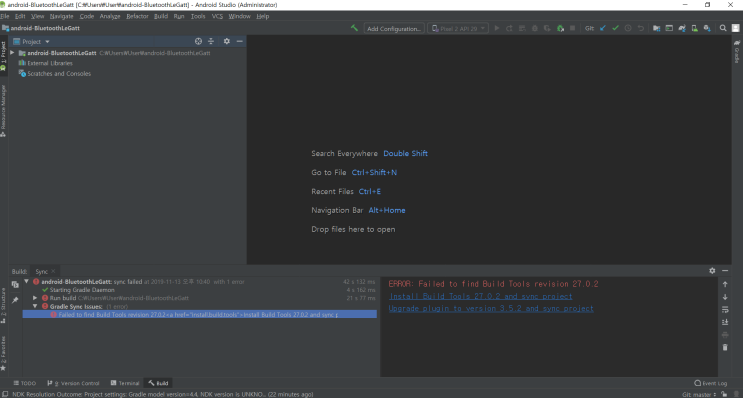743x398 pixels.
Task: Open the Build menu
Action: (161, 16)
